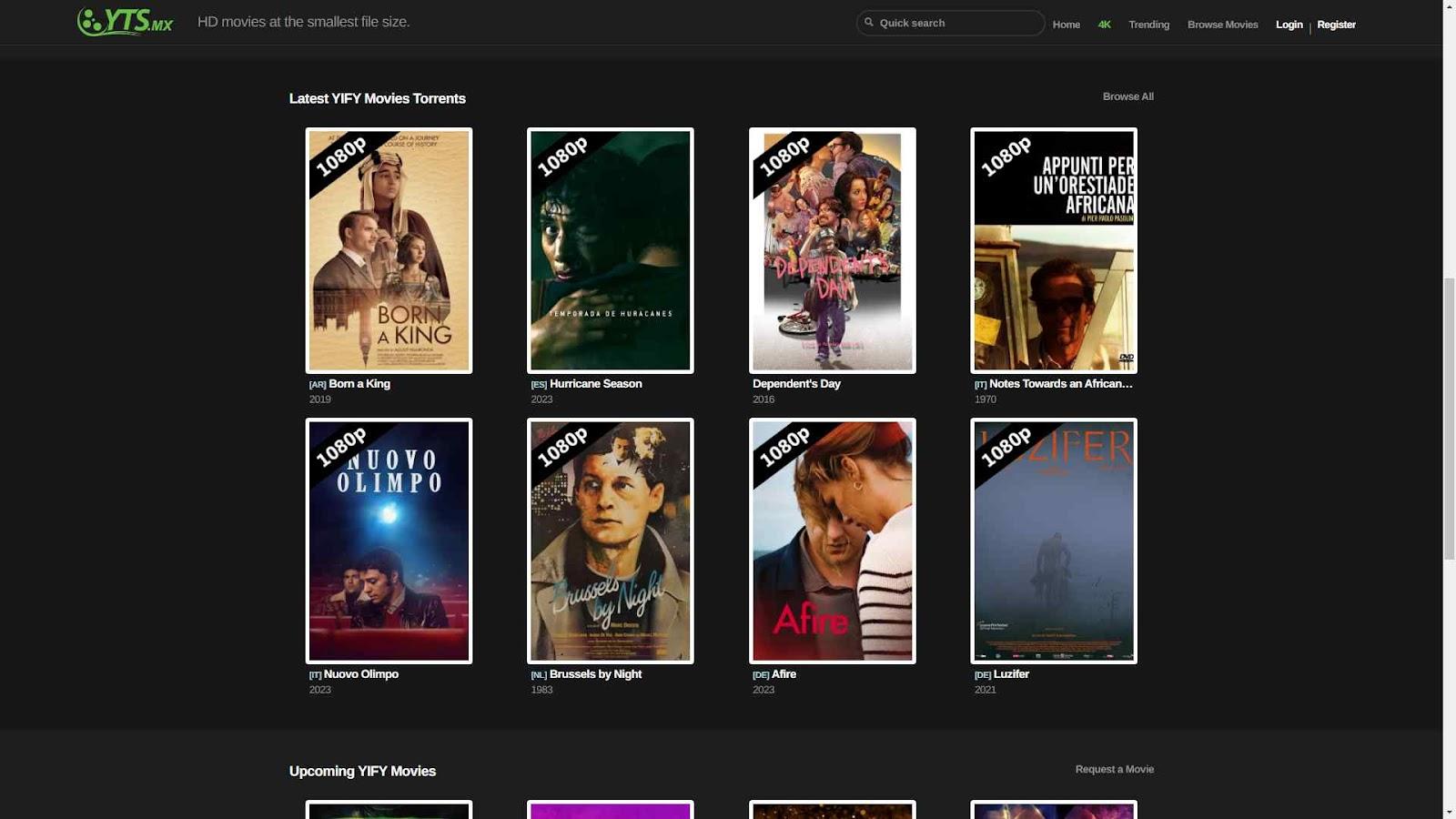Click the Register link
1456x819 pixels.
(1336, 25)
